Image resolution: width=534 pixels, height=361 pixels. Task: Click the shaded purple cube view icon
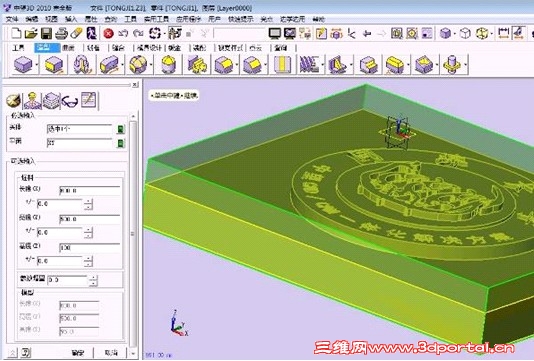[x=445, y=33]
